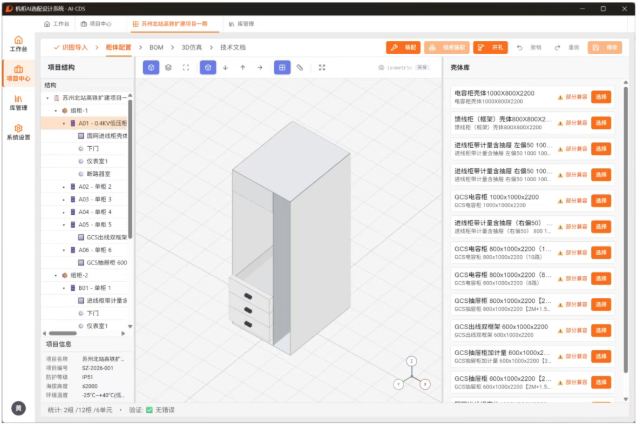This screenshot has width=638, height=426.
Task: Collapse the 组柜-2 tree node
Action: [x=56, y=275]
